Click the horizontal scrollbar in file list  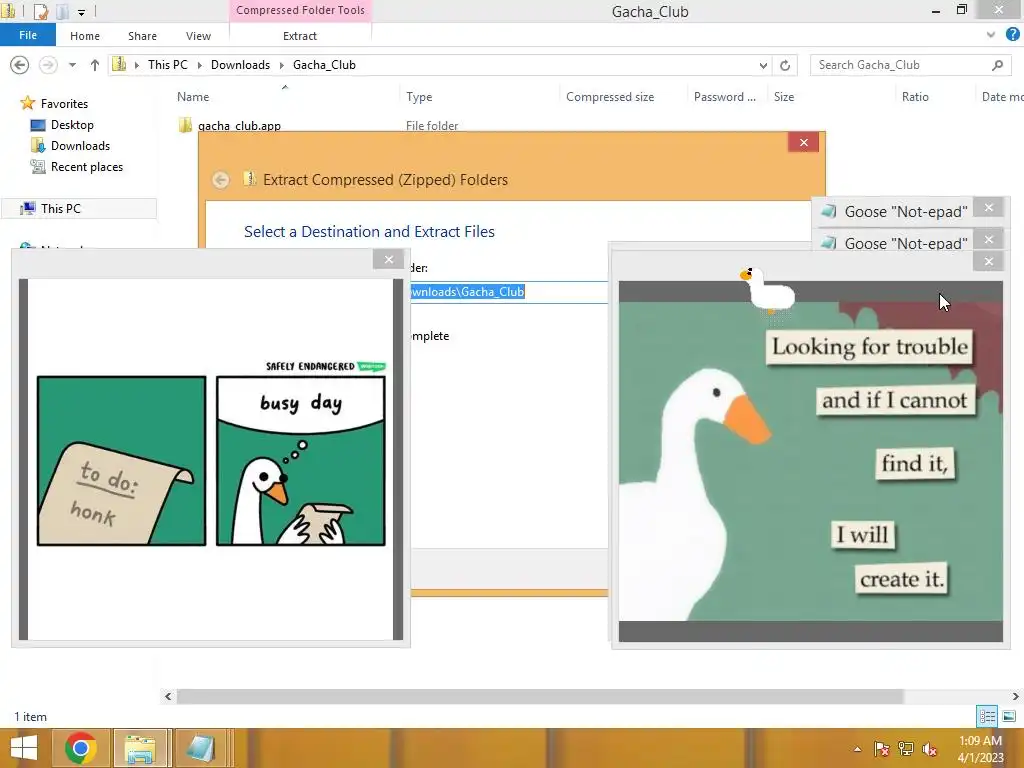point(539,696)
